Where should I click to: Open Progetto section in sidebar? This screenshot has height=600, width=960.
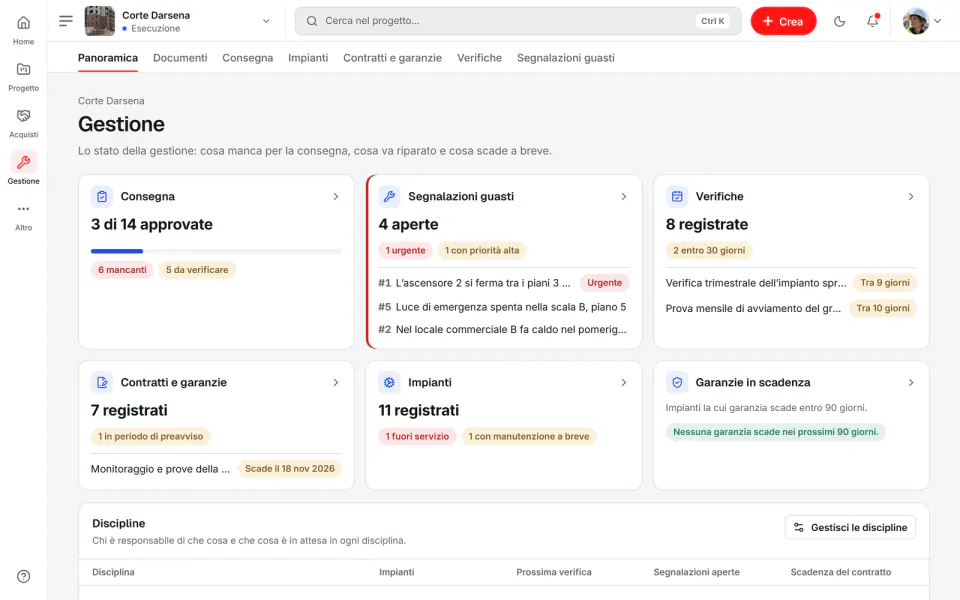coord(23,76)
